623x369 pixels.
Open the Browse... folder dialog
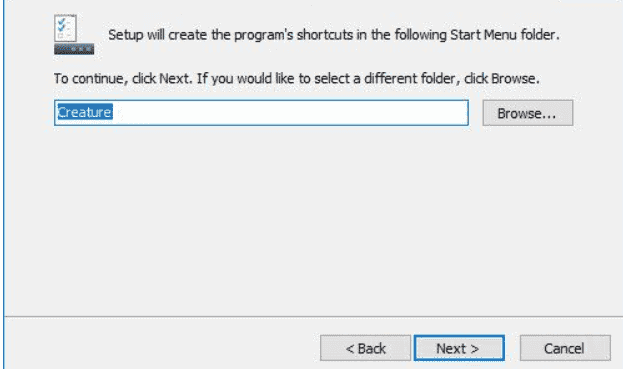(x=528, y=113)
